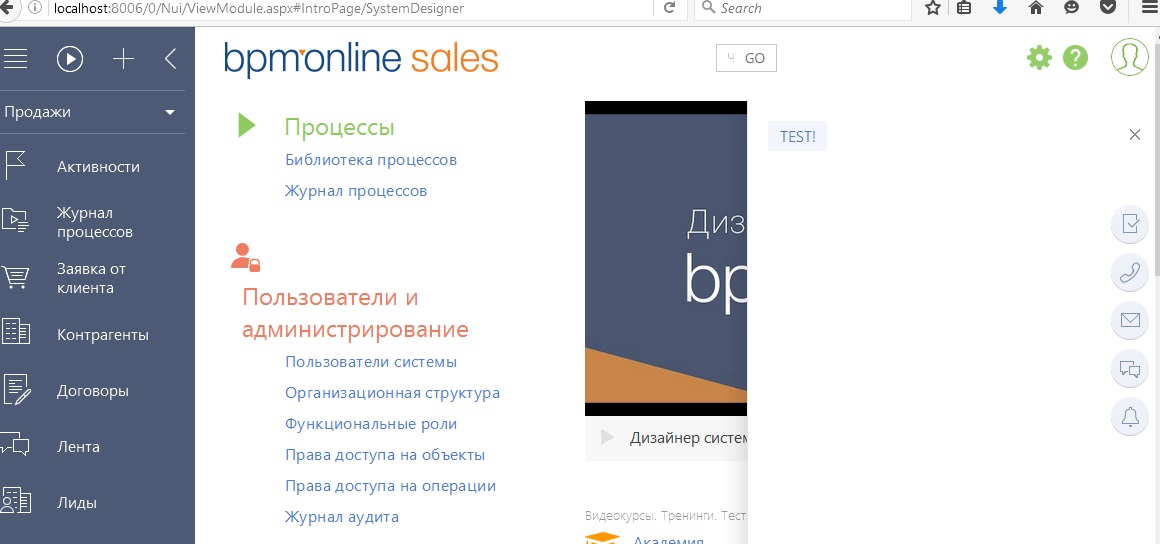Open system designer gear icon
This screenshot has height=544, width=1160.
coord(1039,58)
